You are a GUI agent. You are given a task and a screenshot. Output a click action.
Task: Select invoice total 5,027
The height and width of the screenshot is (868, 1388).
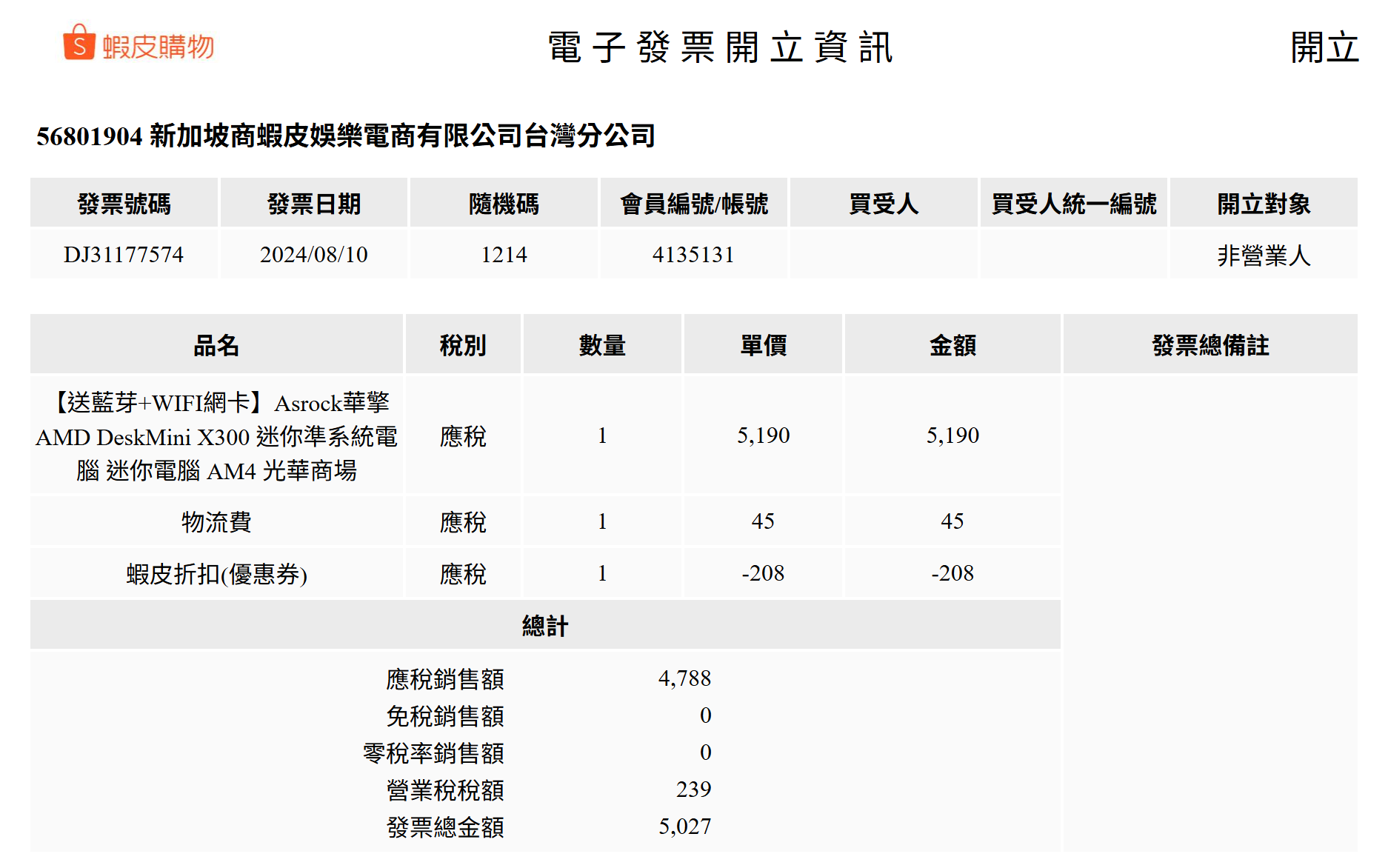point(684,827)
